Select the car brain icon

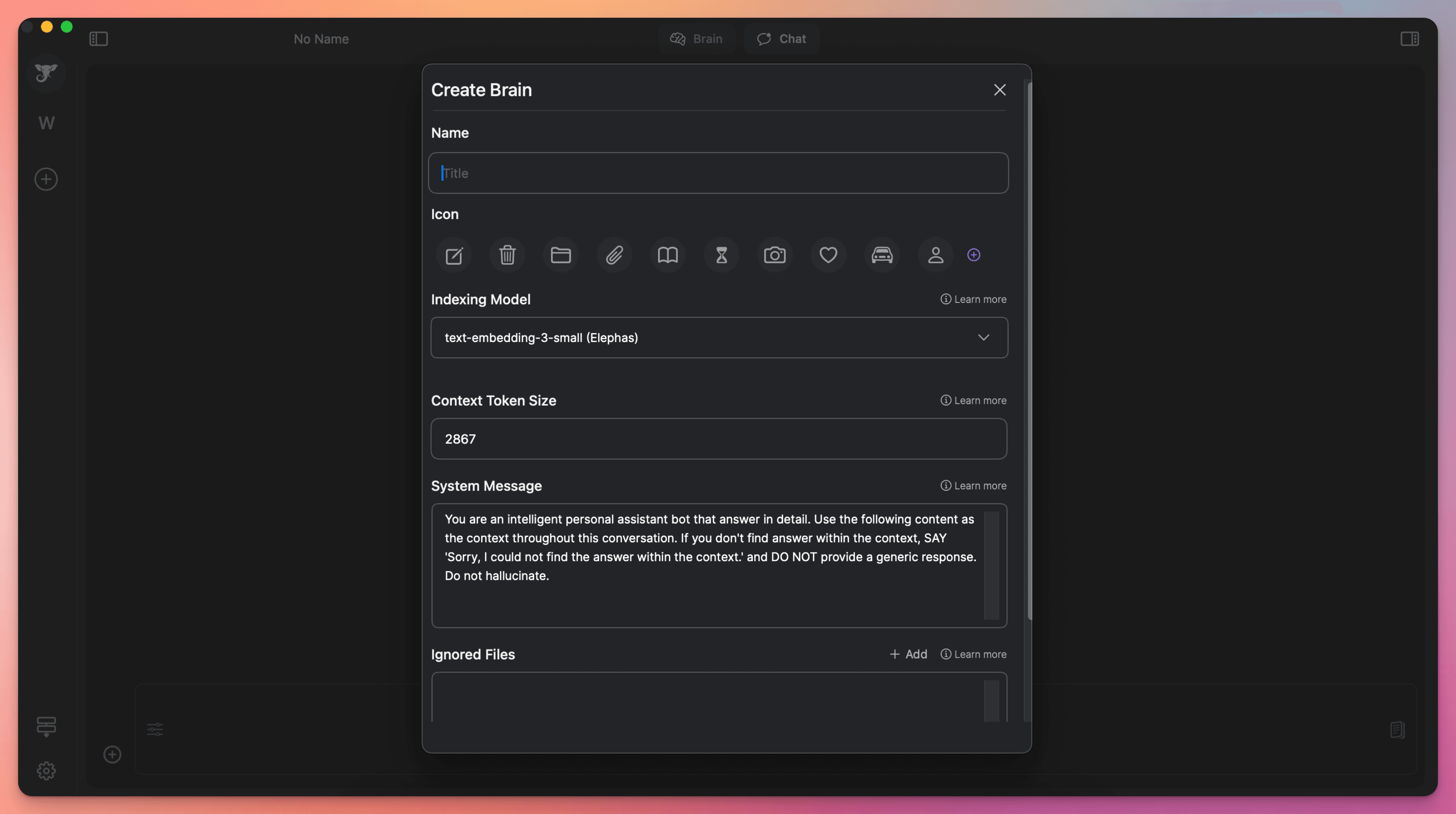pos(882,255)
